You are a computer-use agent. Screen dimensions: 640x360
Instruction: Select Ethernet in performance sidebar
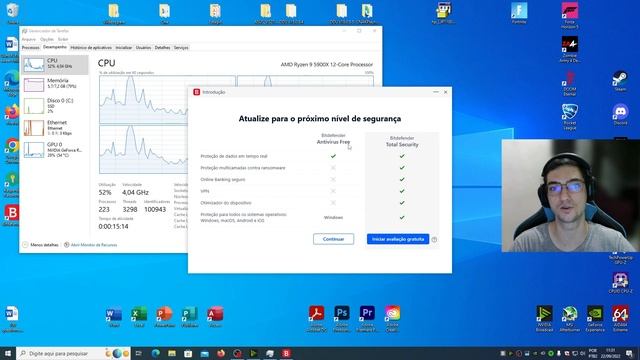55,128
